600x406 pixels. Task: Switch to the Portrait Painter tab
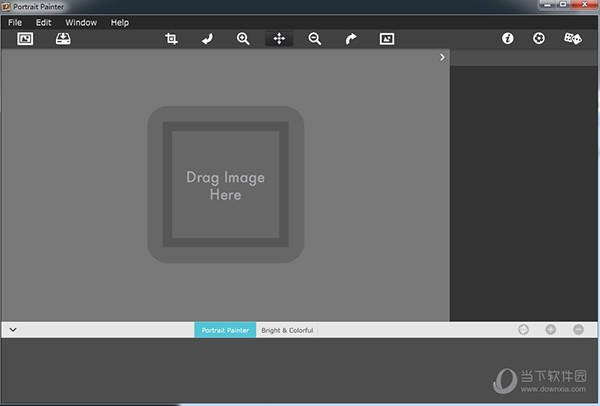coord(225,330)
